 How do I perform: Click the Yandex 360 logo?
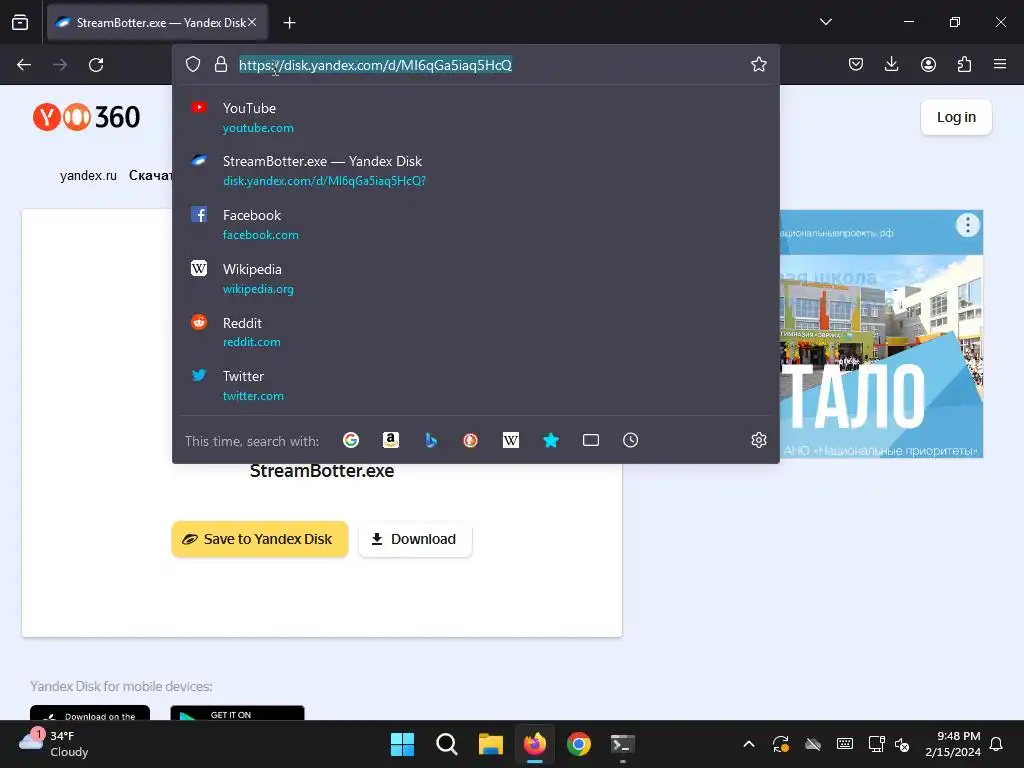86,117
